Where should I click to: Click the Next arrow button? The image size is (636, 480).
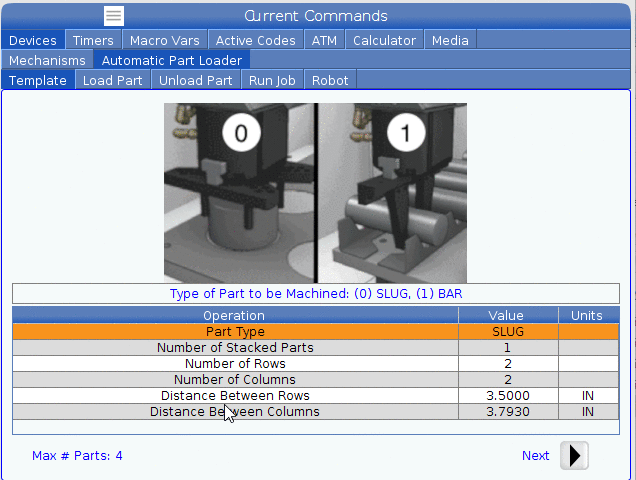coord(573,455)
